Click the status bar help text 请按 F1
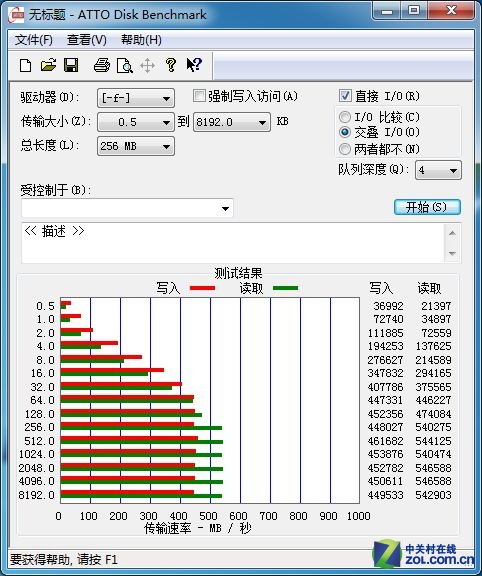The image size is (482, 576). 97,560
